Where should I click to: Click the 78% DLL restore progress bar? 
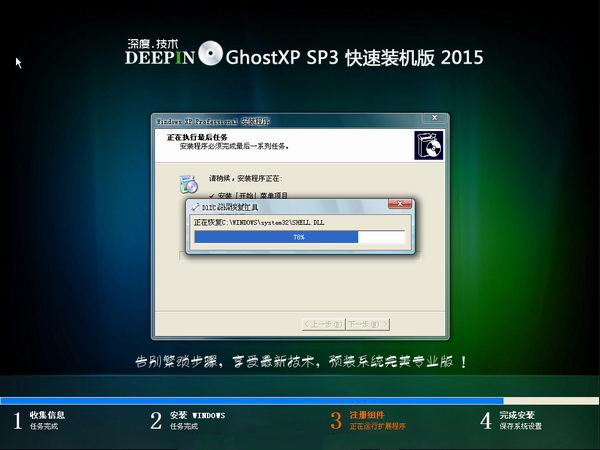click(x=299, y=237)
